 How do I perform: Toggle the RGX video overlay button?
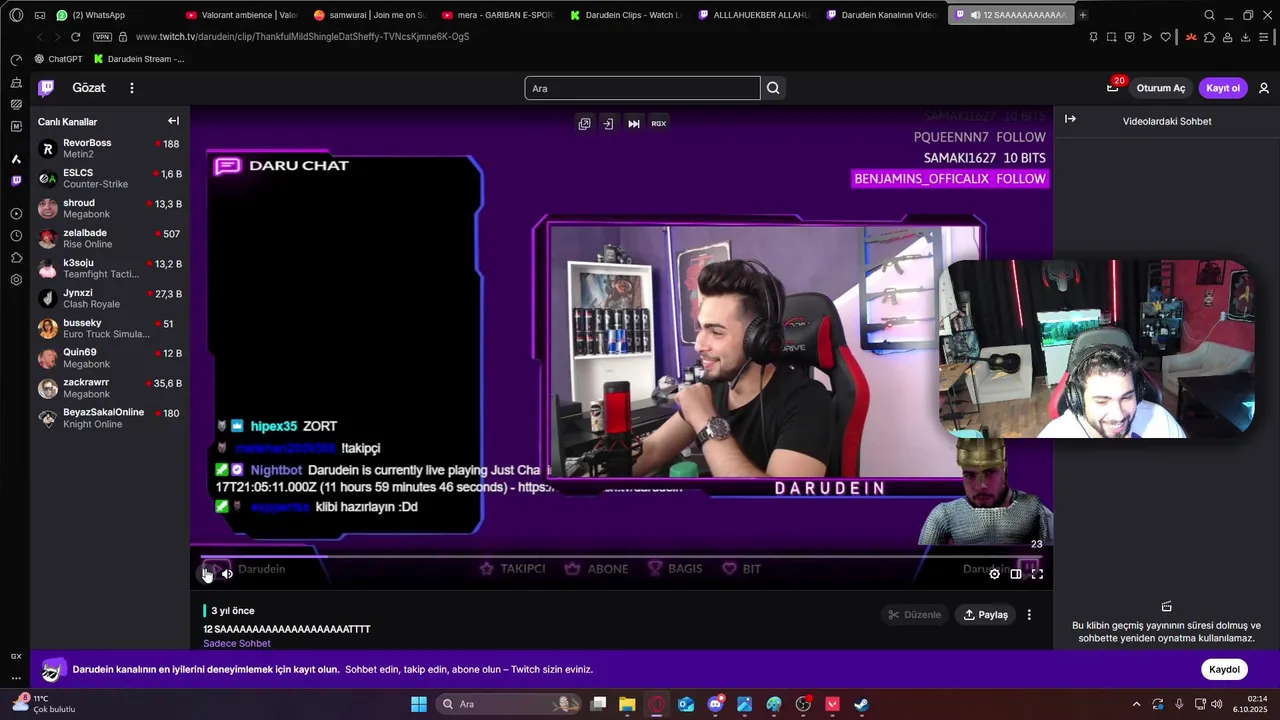(659, 124)
